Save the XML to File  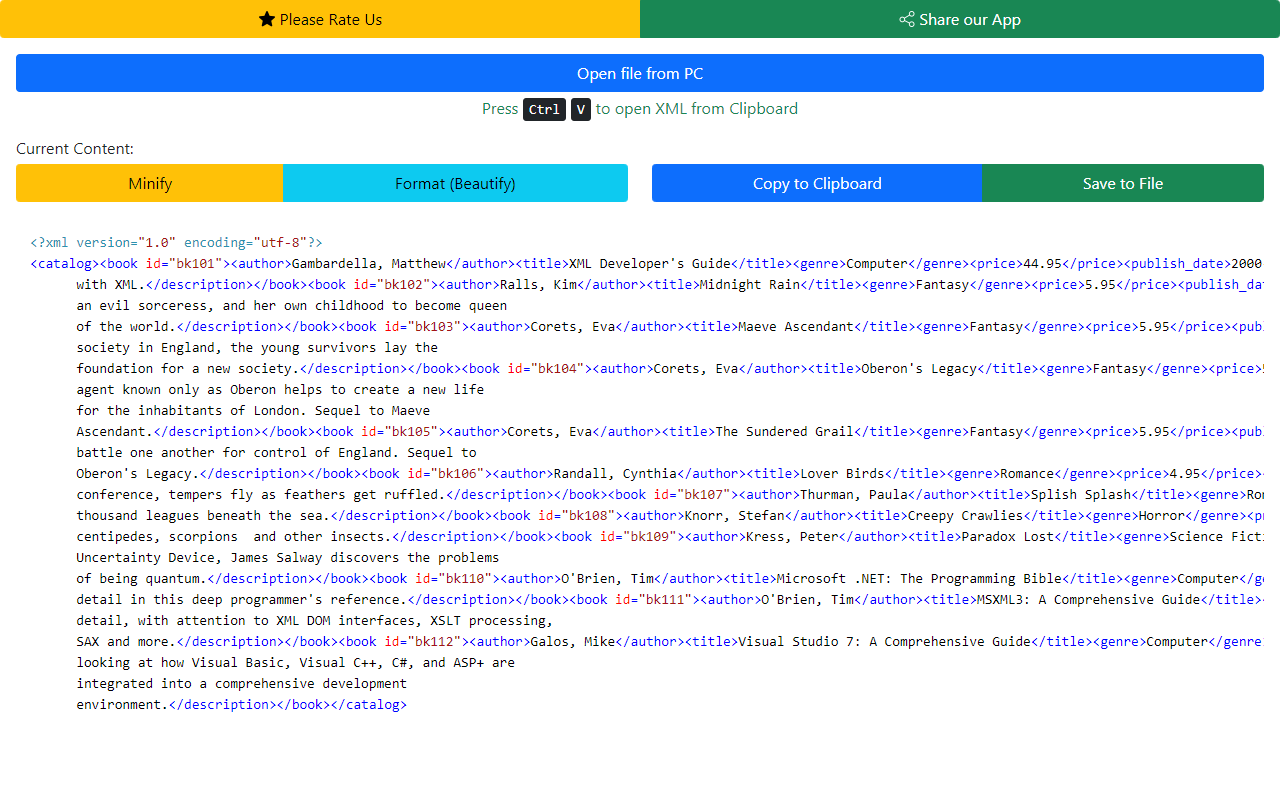(1122, 183)
